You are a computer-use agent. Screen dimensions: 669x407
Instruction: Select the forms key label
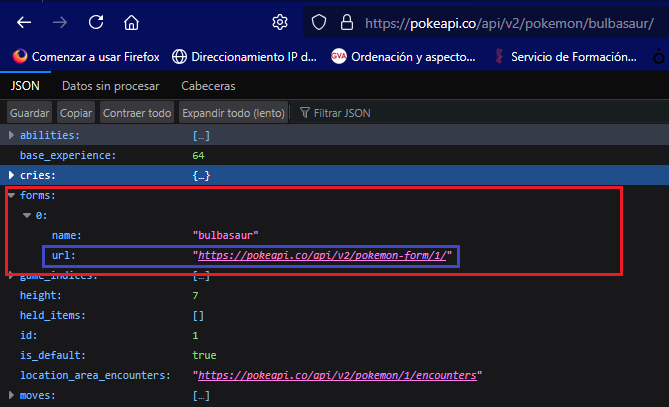pyautogui.click(x=38, y=195)
